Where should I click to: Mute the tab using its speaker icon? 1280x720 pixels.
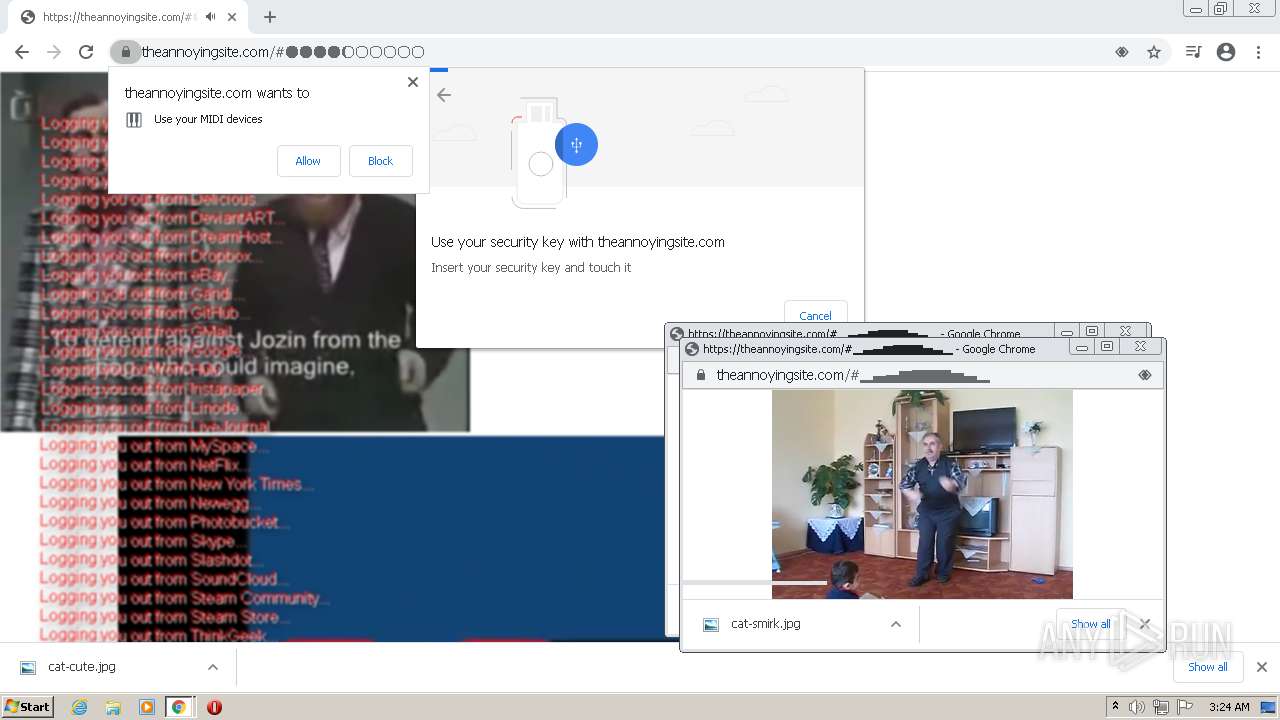click(x=210, y=17)
